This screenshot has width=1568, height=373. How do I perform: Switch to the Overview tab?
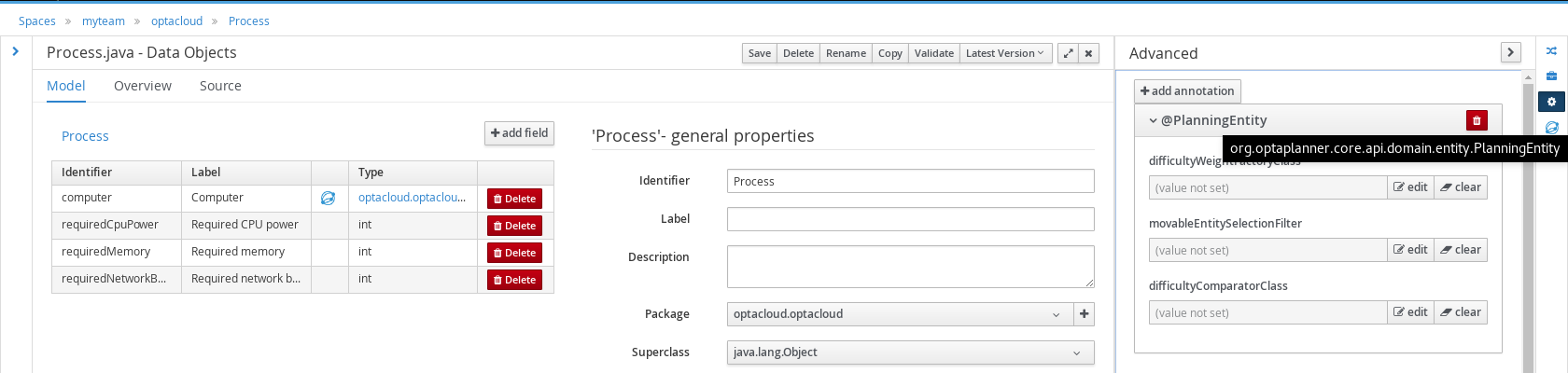[x=143, y=86]
